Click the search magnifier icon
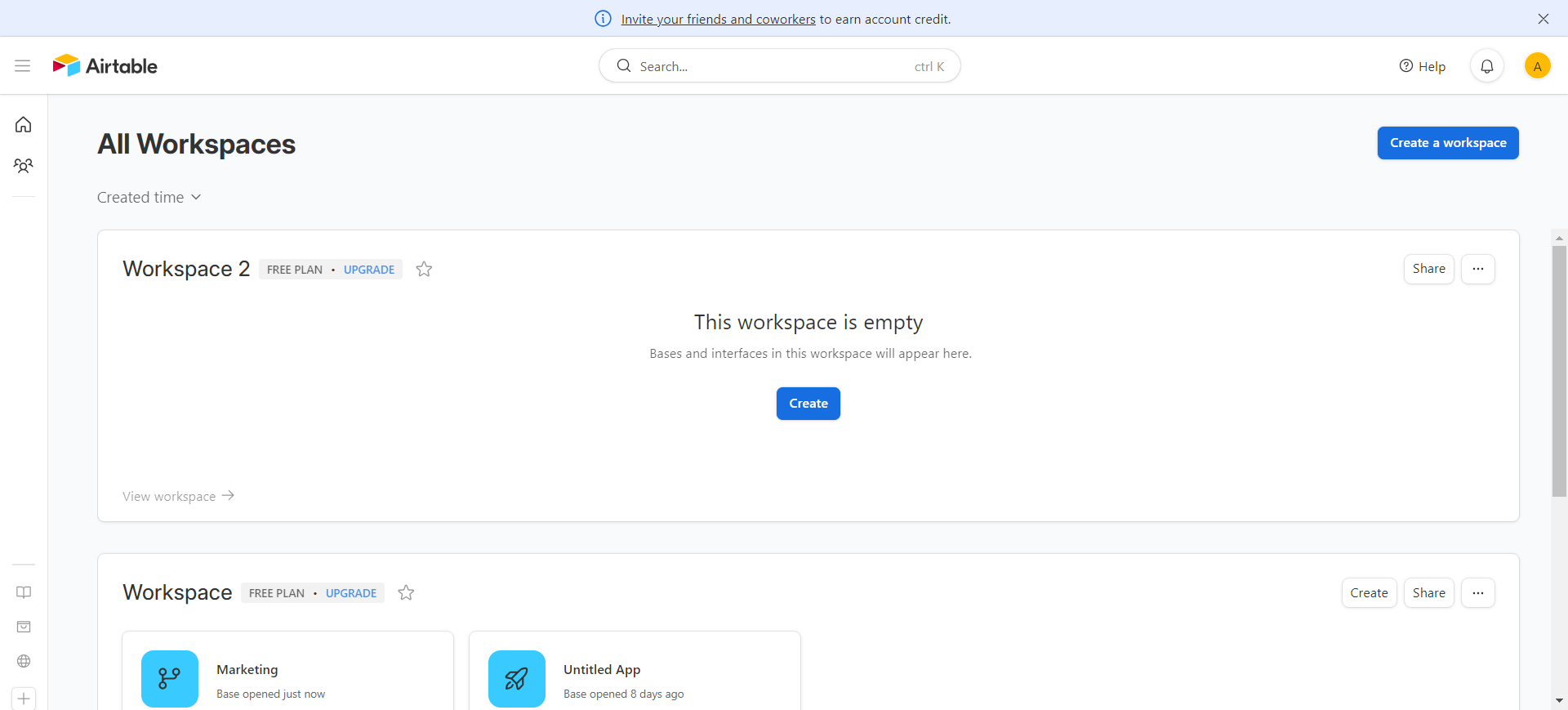1568x710 pixels. point(624,66)
